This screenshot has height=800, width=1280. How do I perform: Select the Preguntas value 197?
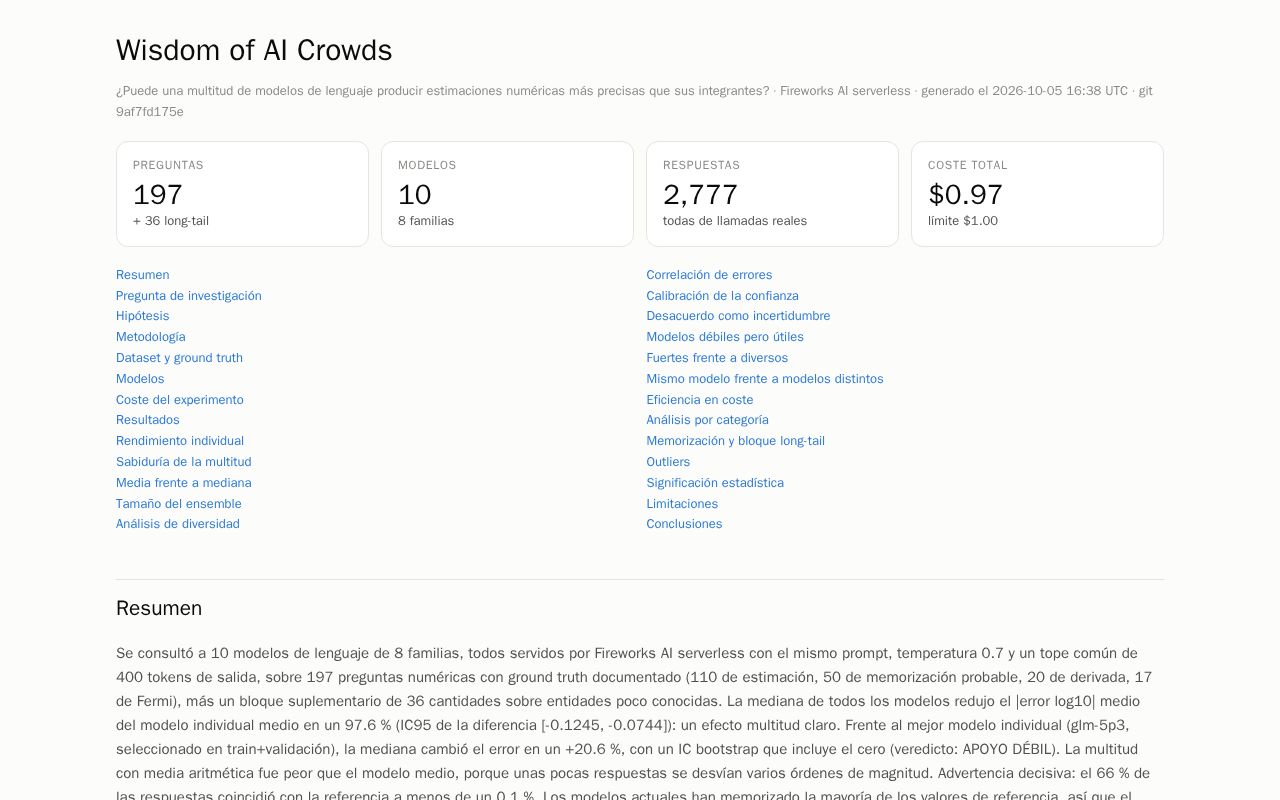[x=158, y=194]
